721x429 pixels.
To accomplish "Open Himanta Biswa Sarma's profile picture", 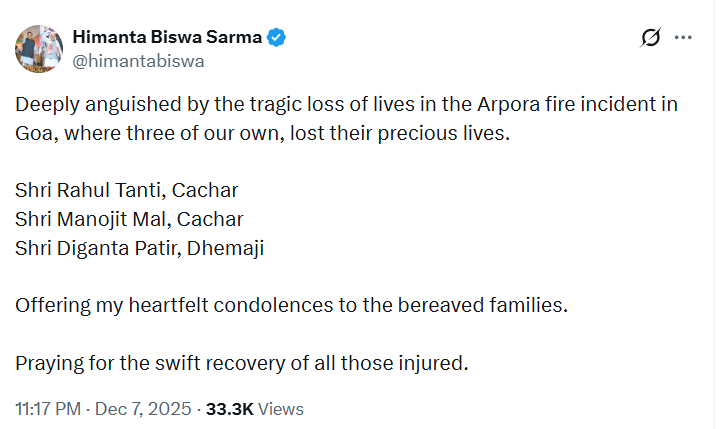I will [37, 49].
